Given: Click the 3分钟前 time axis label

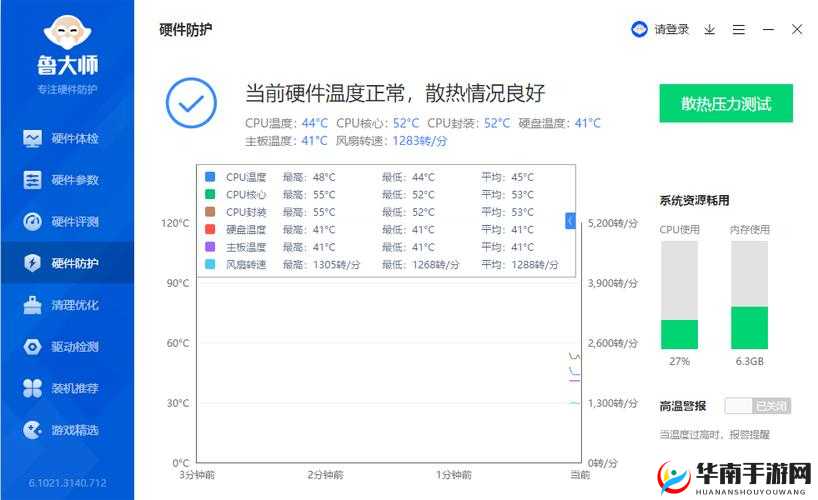Looking at the screenshot, I should point(197,475).
